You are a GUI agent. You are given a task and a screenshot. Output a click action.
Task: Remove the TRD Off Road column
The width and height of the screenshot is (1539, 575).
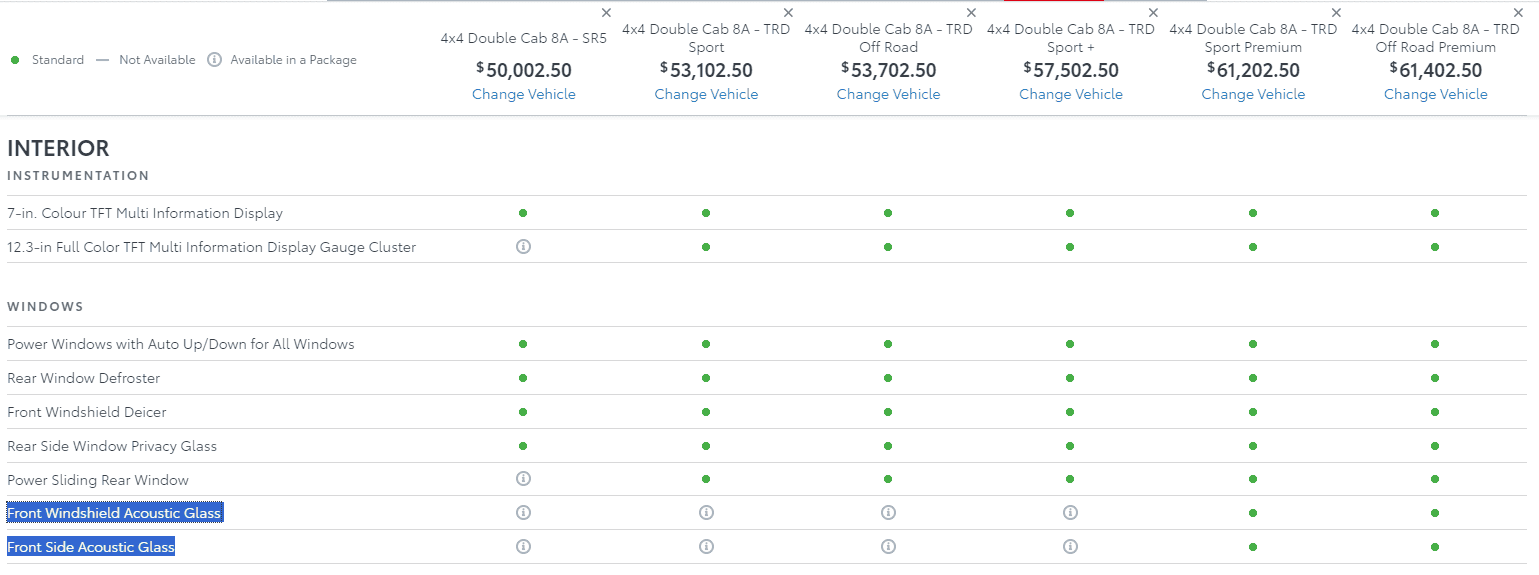point(971,13)
